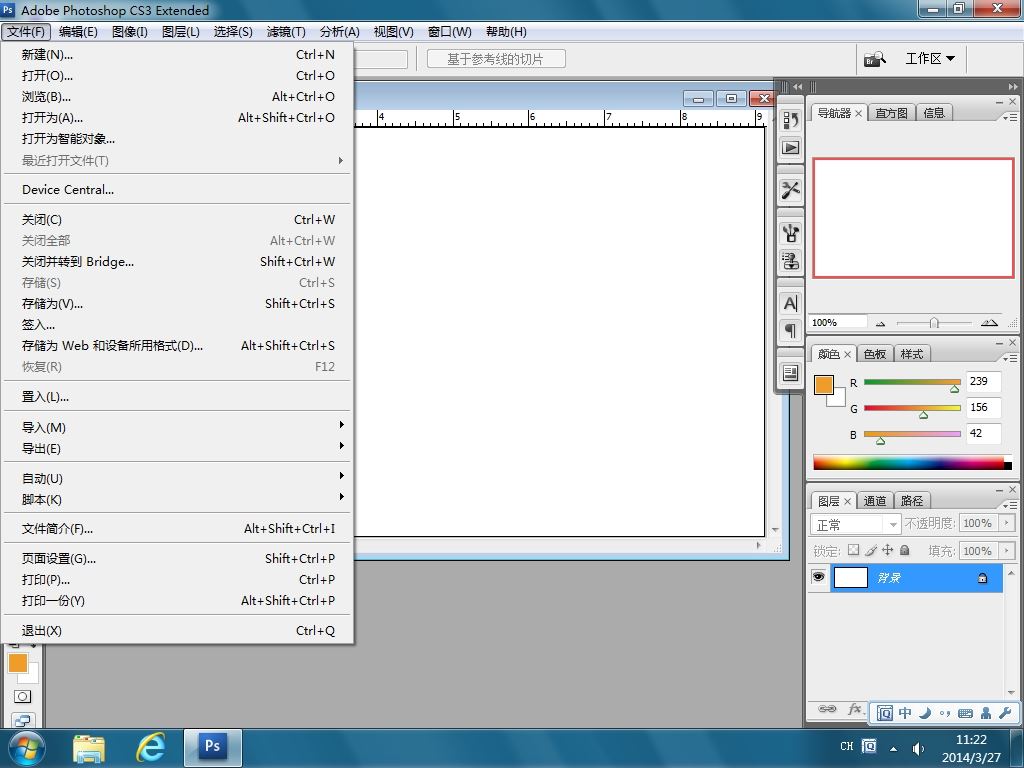Expand 自动(U) submenu
The height and width of the screenshot is (768, 1024).
pyautogui.click(x=177, y=479)
